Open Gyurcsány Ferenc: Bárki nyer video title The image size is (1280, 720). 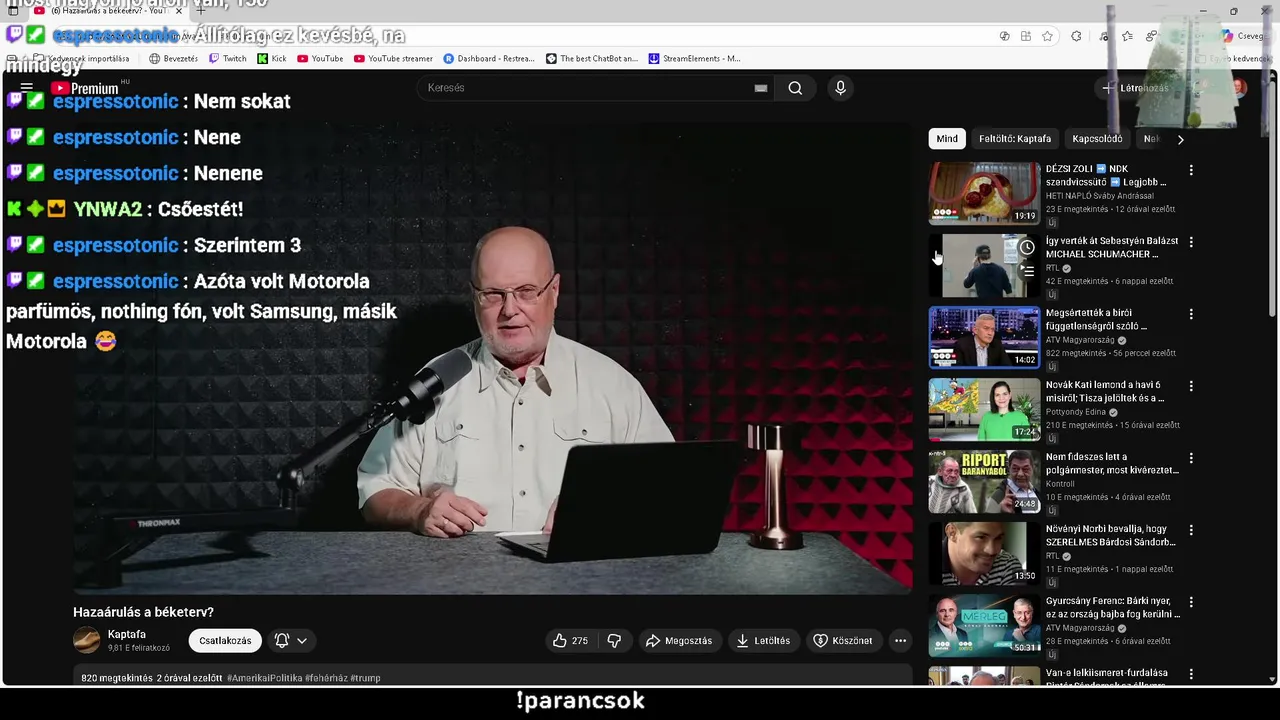tap(1113, 607)
